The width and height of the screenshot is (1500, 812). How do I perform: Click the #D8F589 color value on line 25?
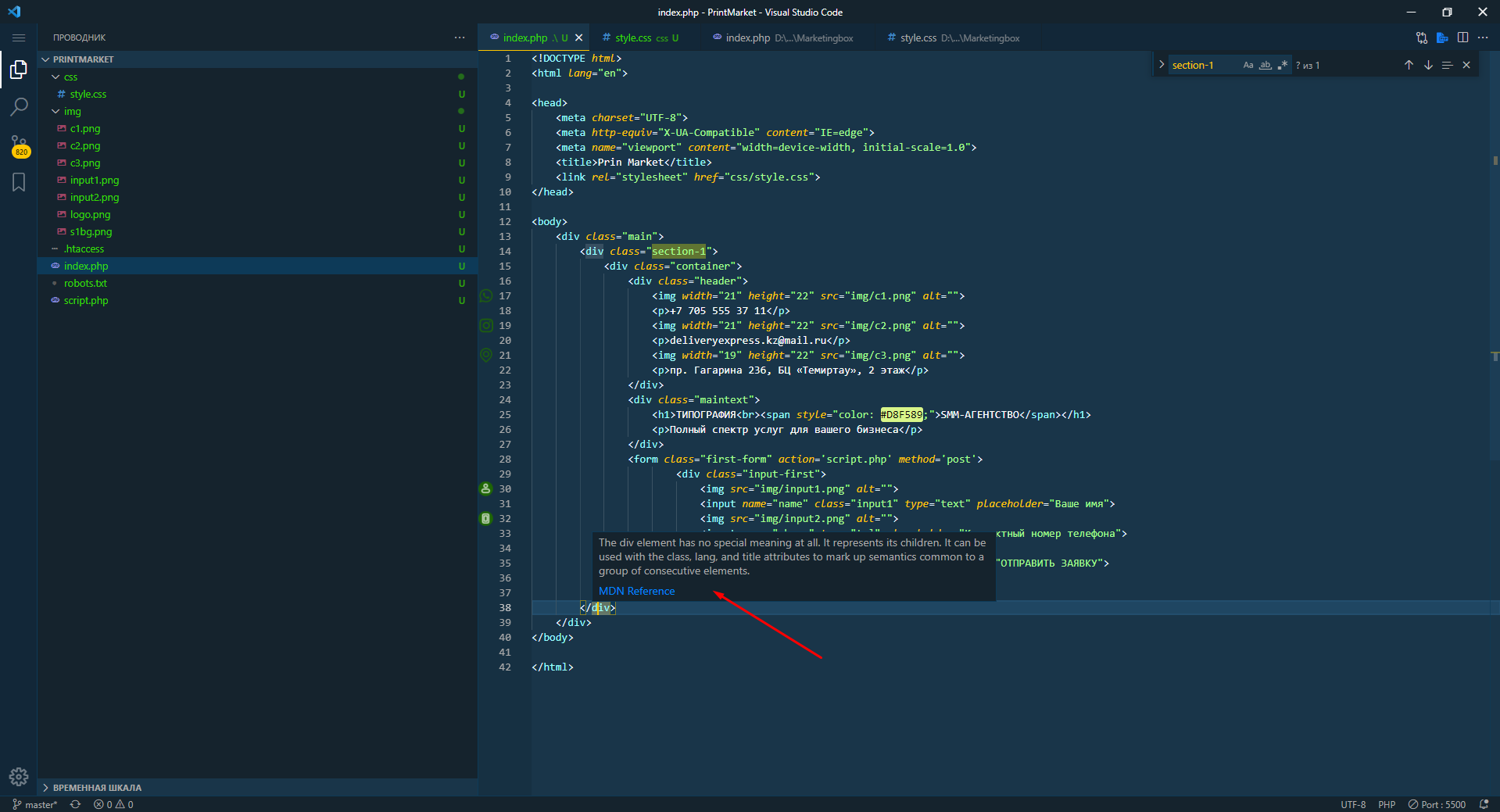tap(902, 414)
